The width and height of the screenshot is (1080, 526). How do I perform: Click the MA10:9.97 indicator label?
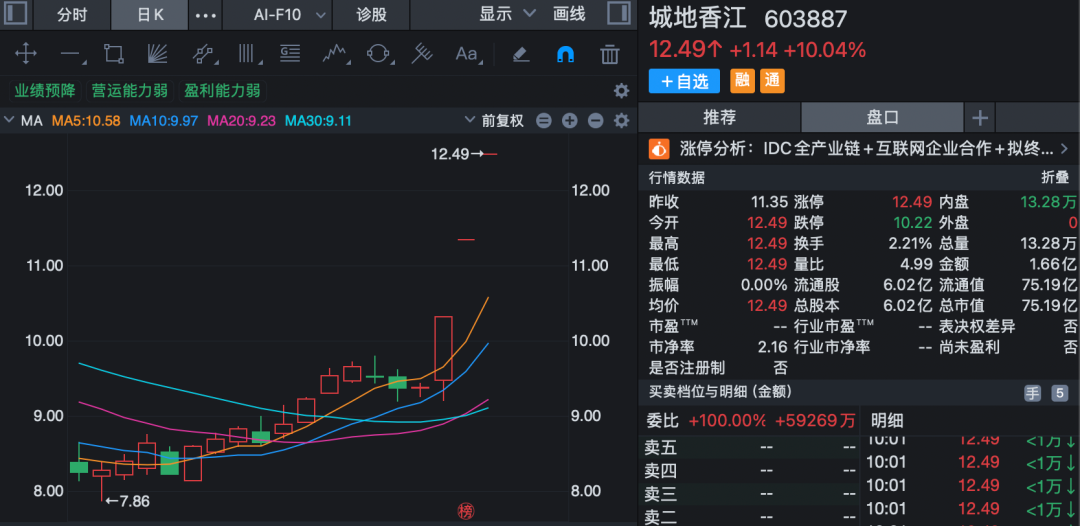pyautogui.click(x=164, y=121)
